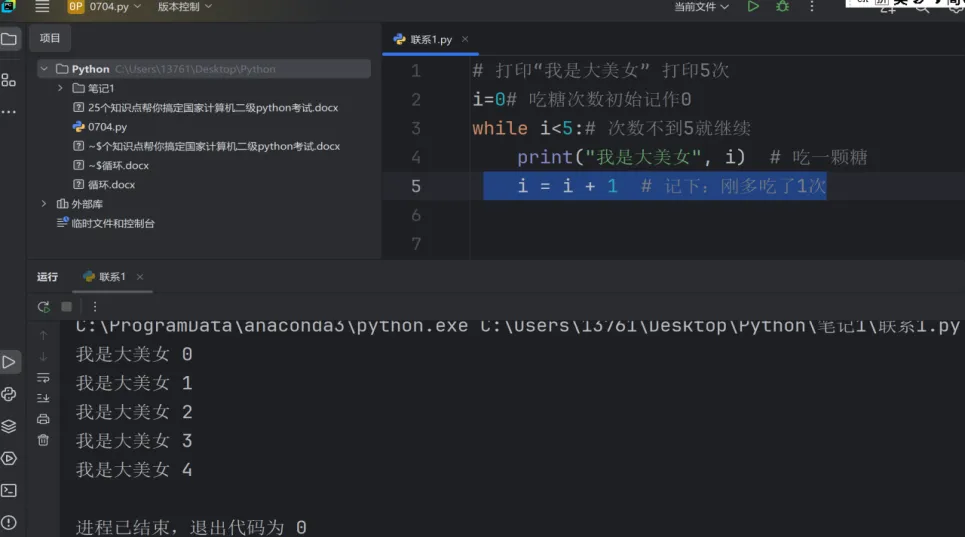Select the ~$个知识点 docx file
966x537 pixels.
coord(207,147)
